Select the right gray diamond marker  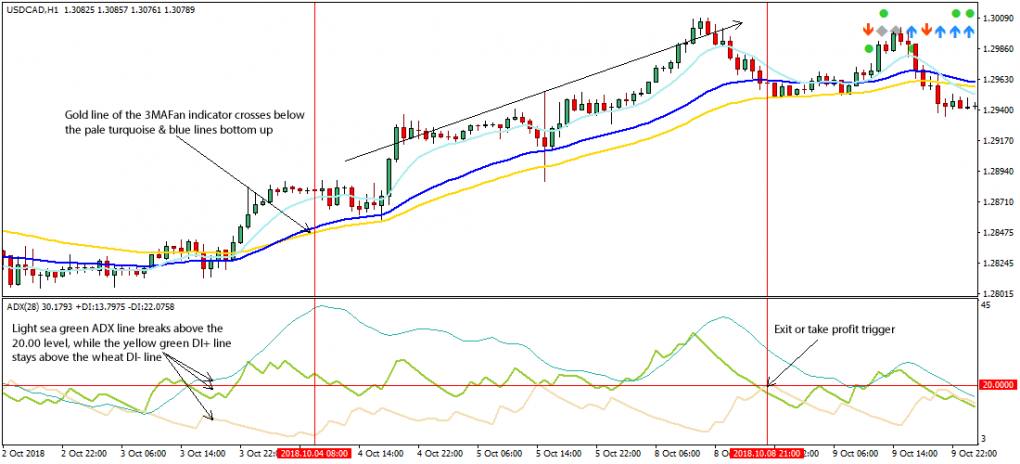(x=897, y=31)
